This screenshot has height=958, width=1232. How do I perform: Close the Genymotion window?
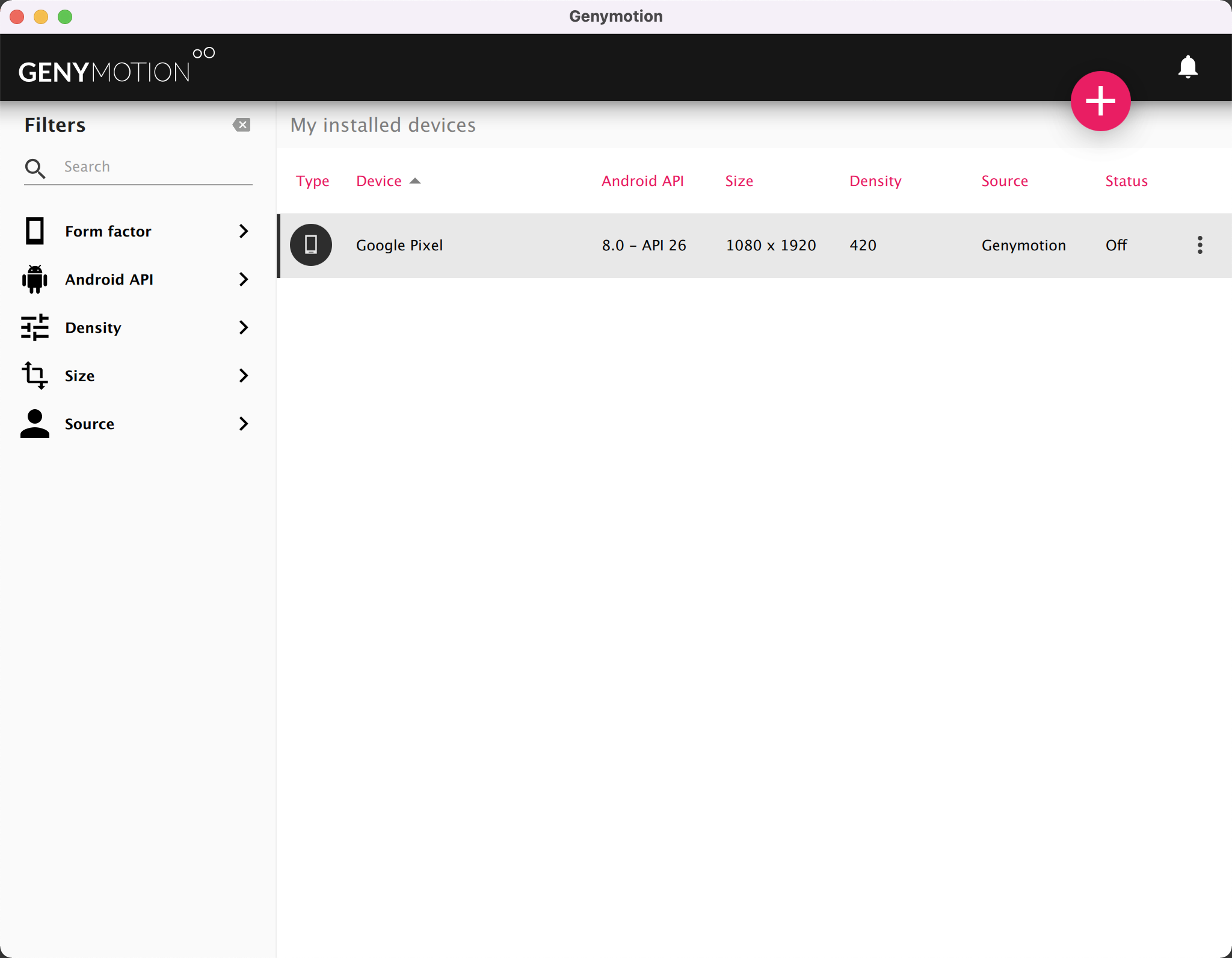[17, 17]
